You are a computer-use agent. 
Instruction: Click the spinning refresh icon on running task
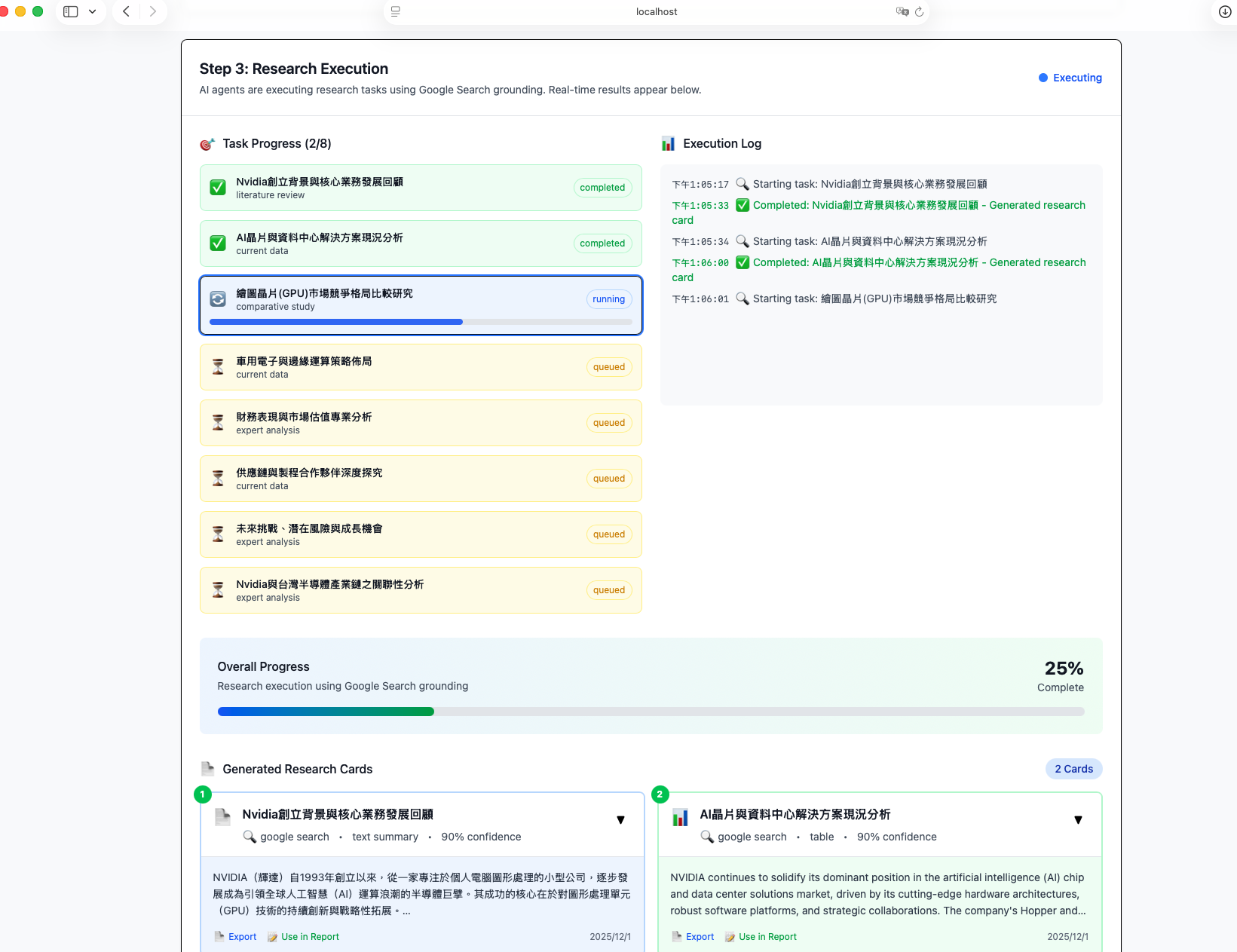click(218, 299)
